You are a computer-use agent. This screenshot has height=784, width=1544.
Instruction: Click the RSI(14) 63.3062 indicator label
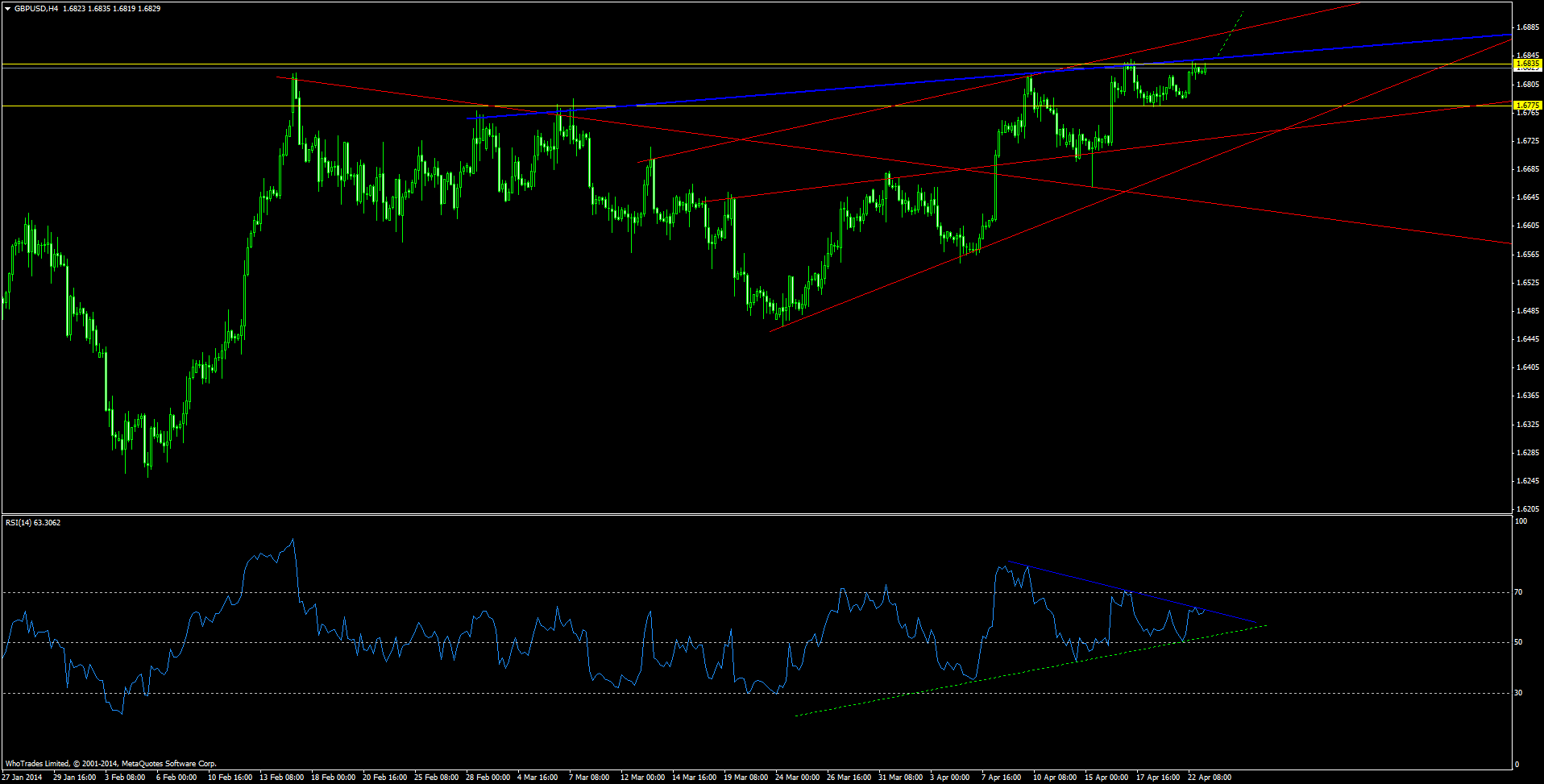tap(33, 522)
